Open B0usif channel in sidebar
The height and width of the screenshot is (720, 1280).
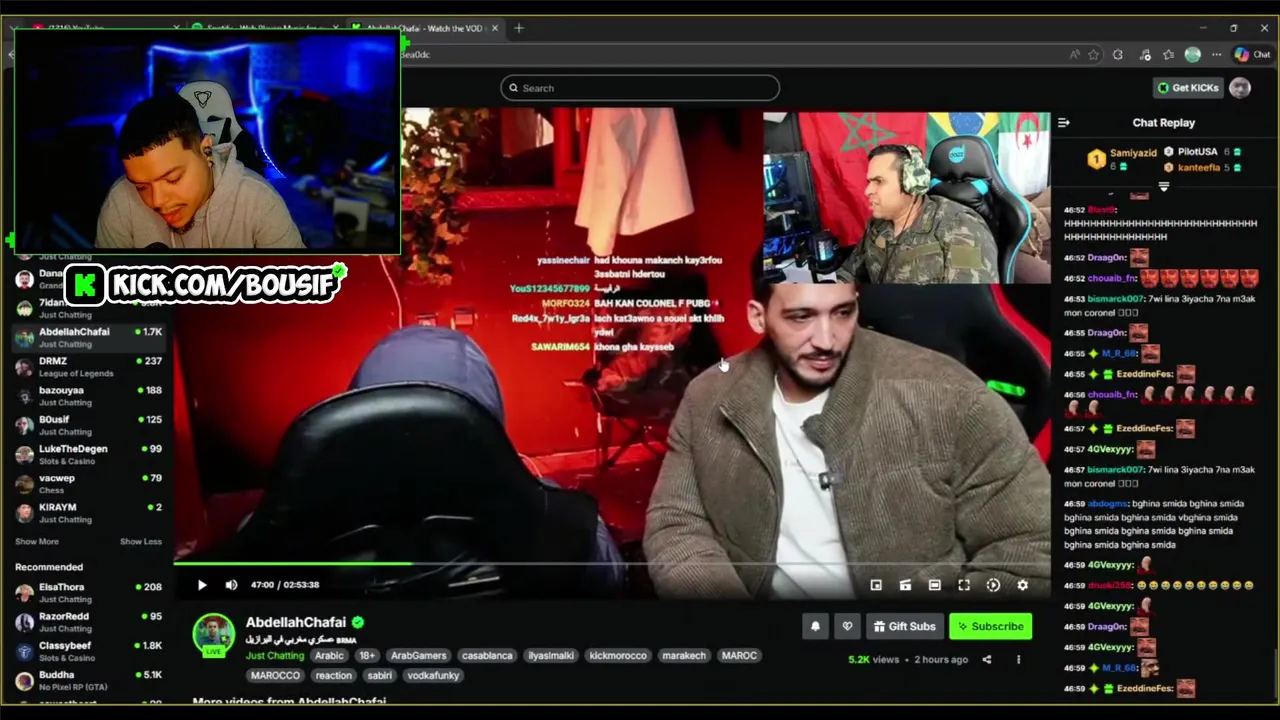tap(88, 425)
